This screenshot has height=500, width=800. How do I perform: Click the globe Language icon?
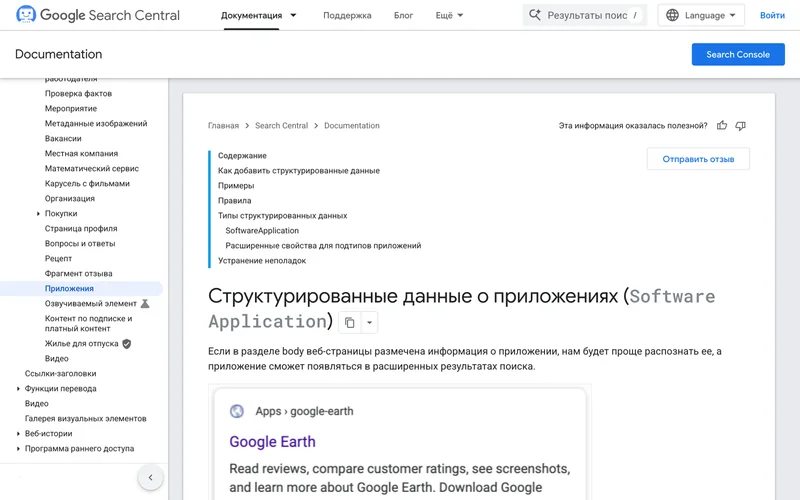pyautogui.click(x=672, y=15)
